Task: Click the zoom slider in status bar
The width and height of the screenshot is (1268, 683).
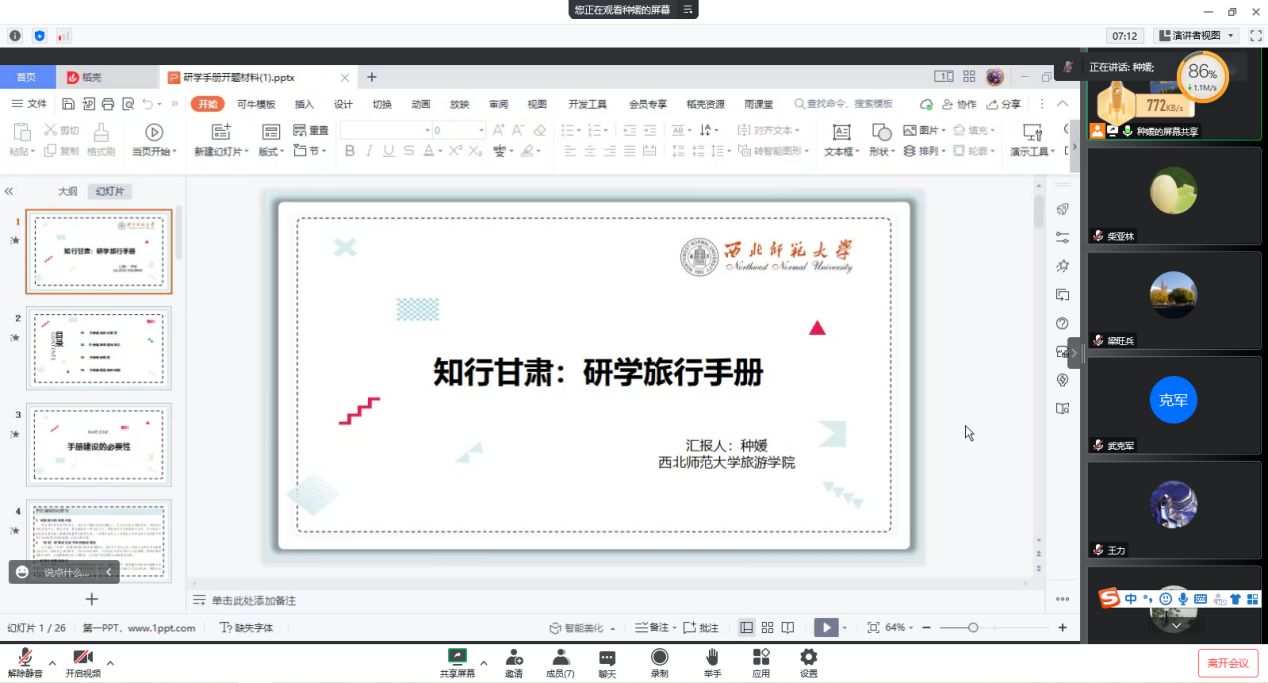Action: pos(973,627)
